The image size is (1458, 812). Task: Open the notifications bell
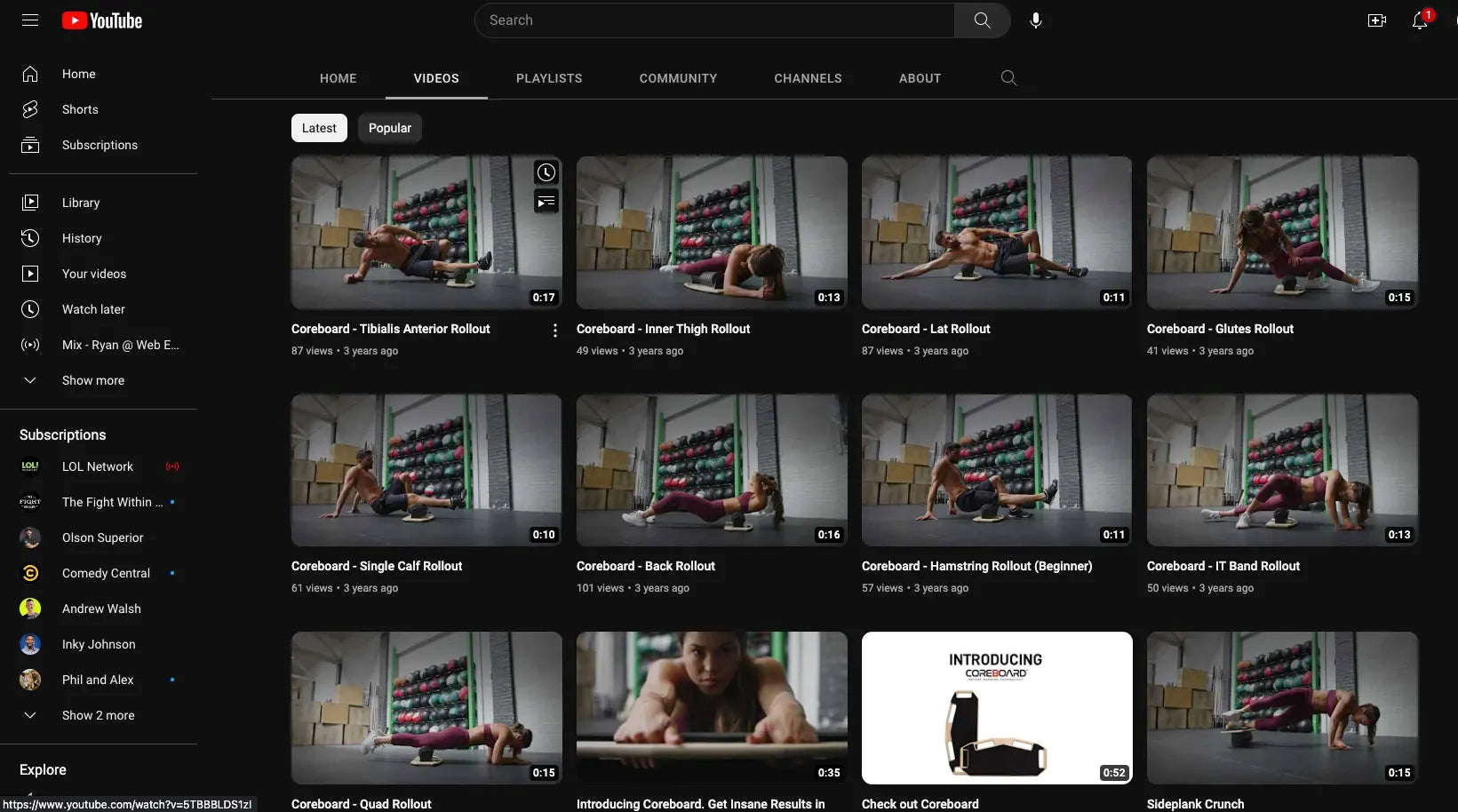[x=1420, y=20]
